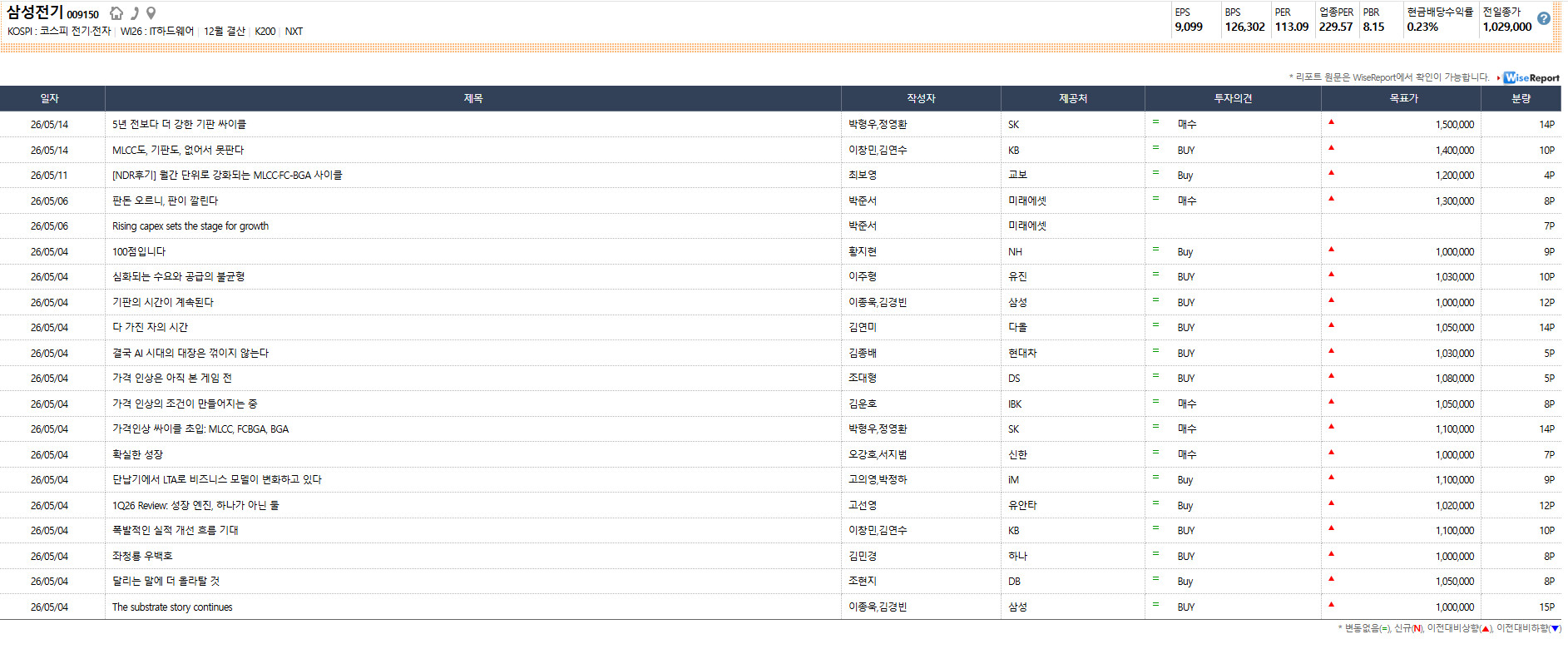Open the blue help question-mark icon
Viewport: 1568px width, 649px height.
point(1543,18)
